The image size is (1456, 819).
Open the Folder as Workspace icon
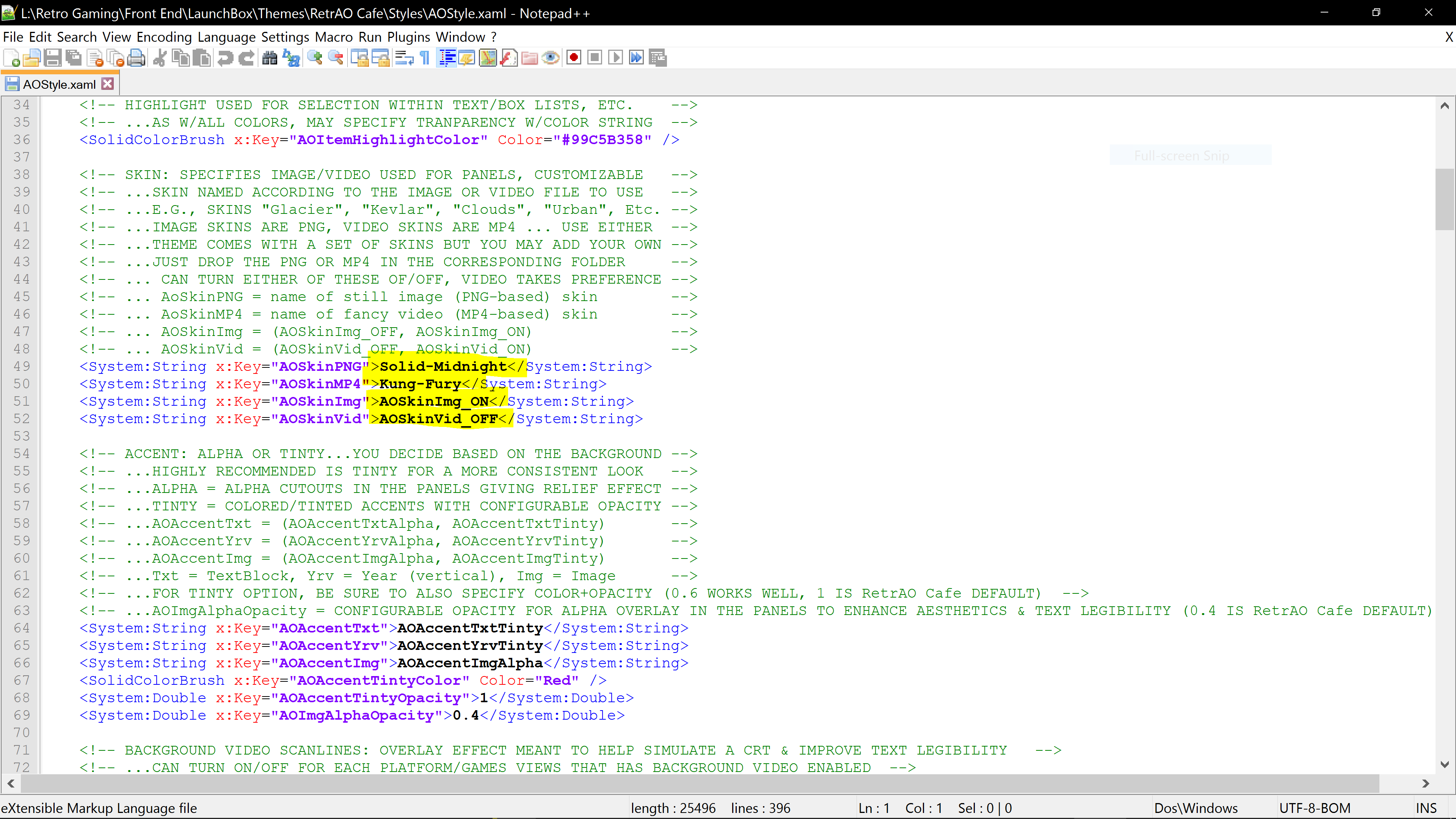(x=530, y=58)
